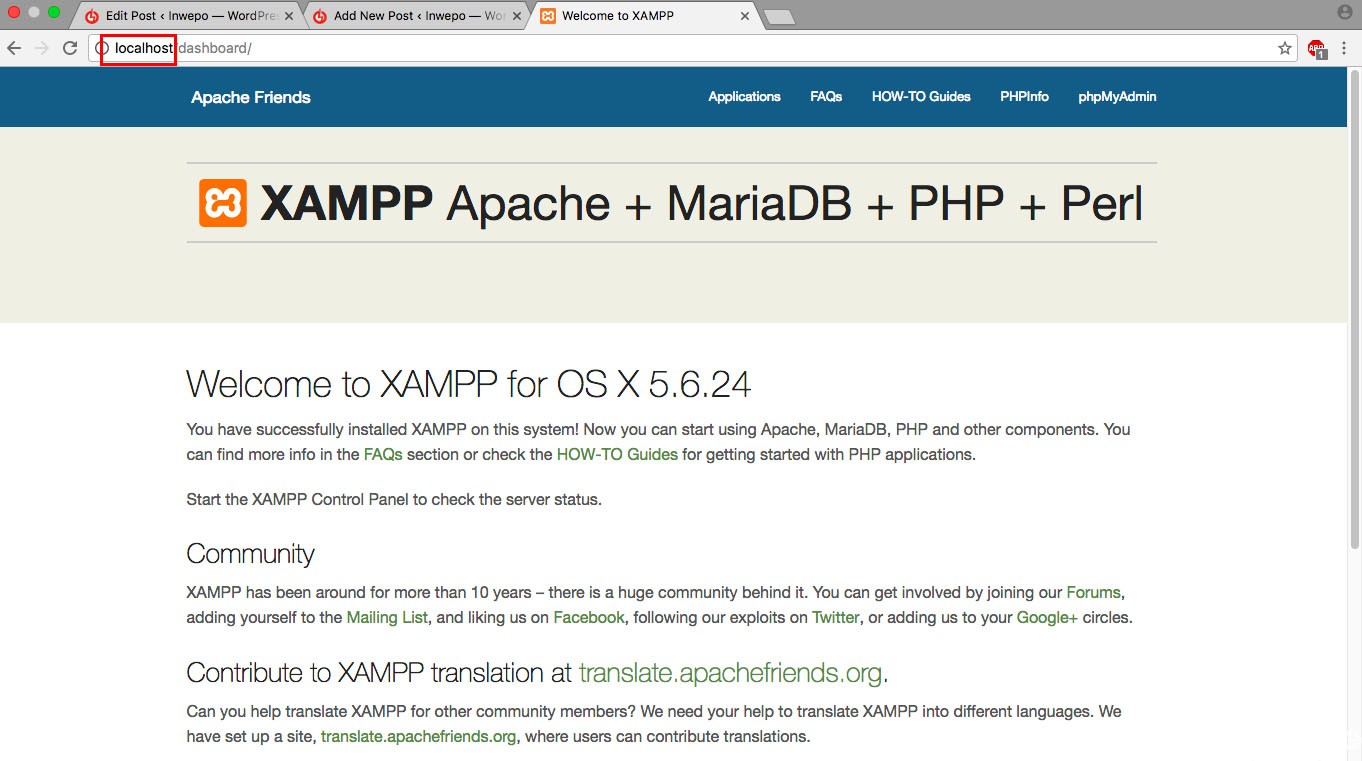This screenshot has height=761, width=1362.
Task: Click the Apache Friends header link
Action: 250,96
